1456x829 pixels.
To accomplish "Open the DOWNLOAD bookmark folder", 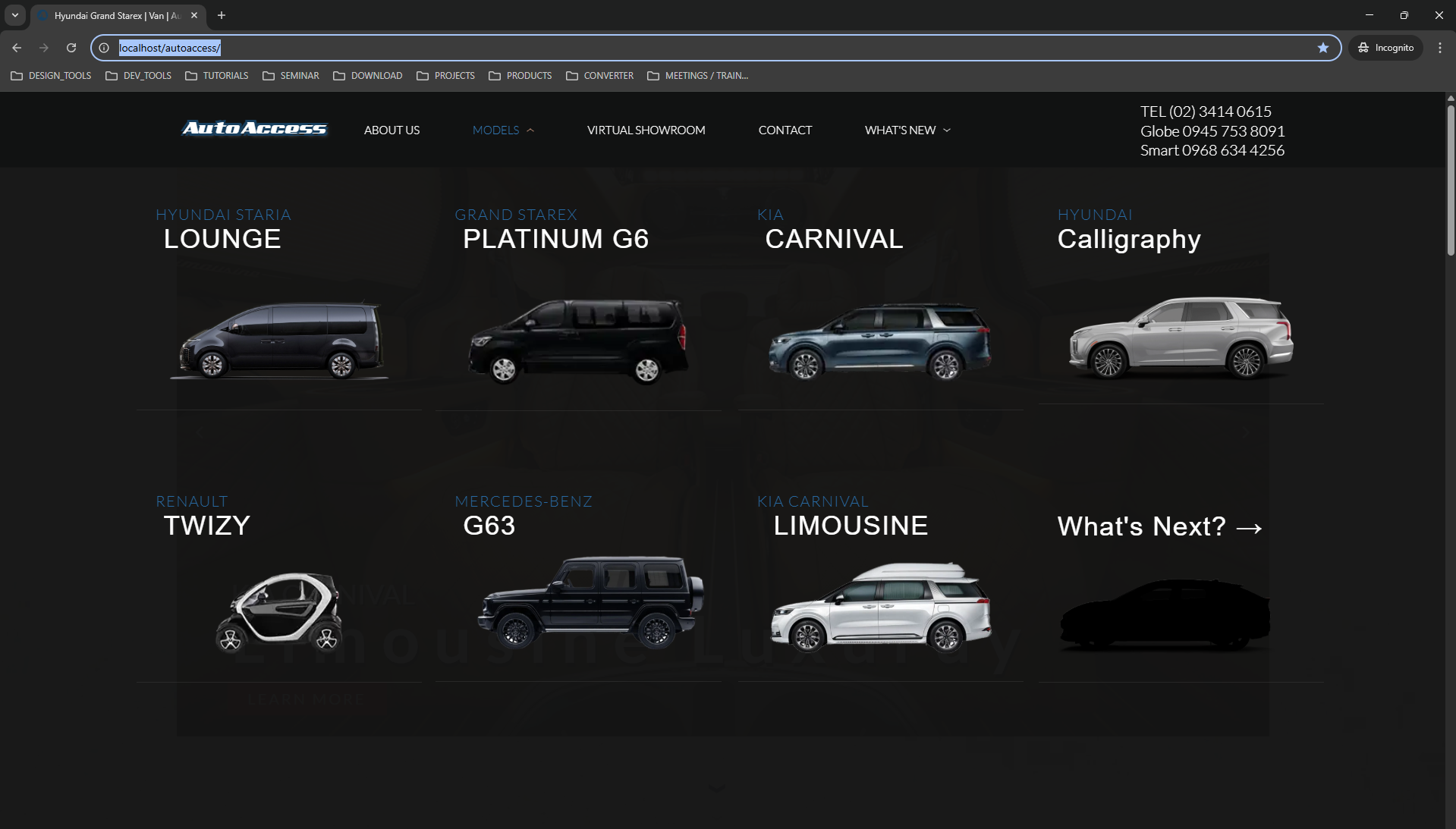I will pos(368,76).
